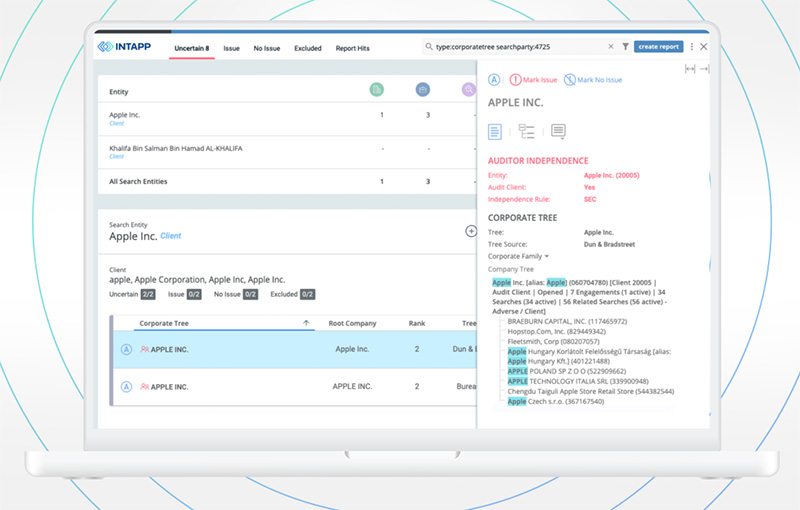The image size is (800, 510).
Task: Click the create report button
Action: pos(658,47)
